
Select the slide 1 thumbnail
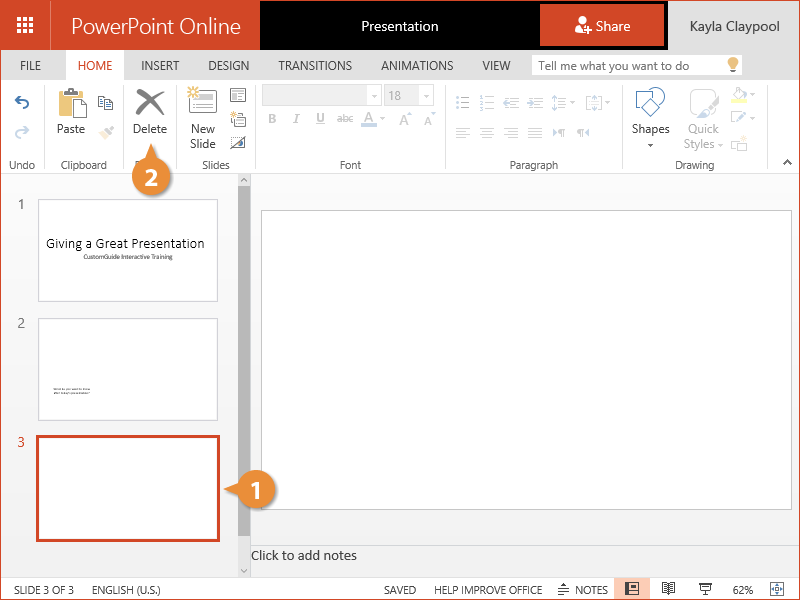click(127, 250)
